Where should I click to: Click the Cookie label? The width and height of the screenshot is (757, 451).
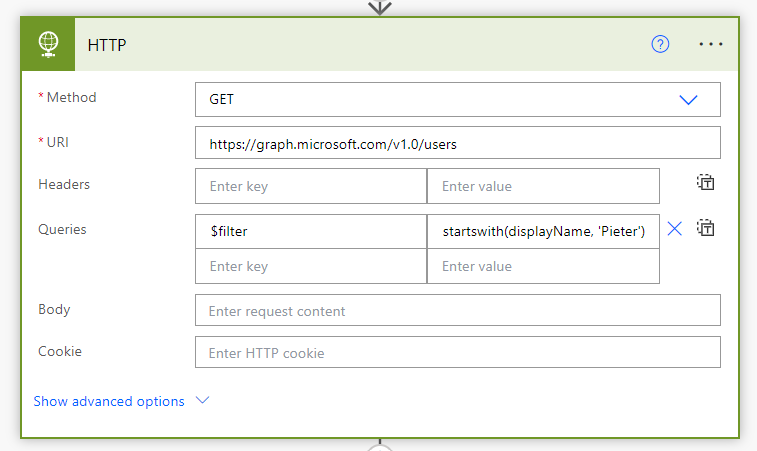point(60,351)
